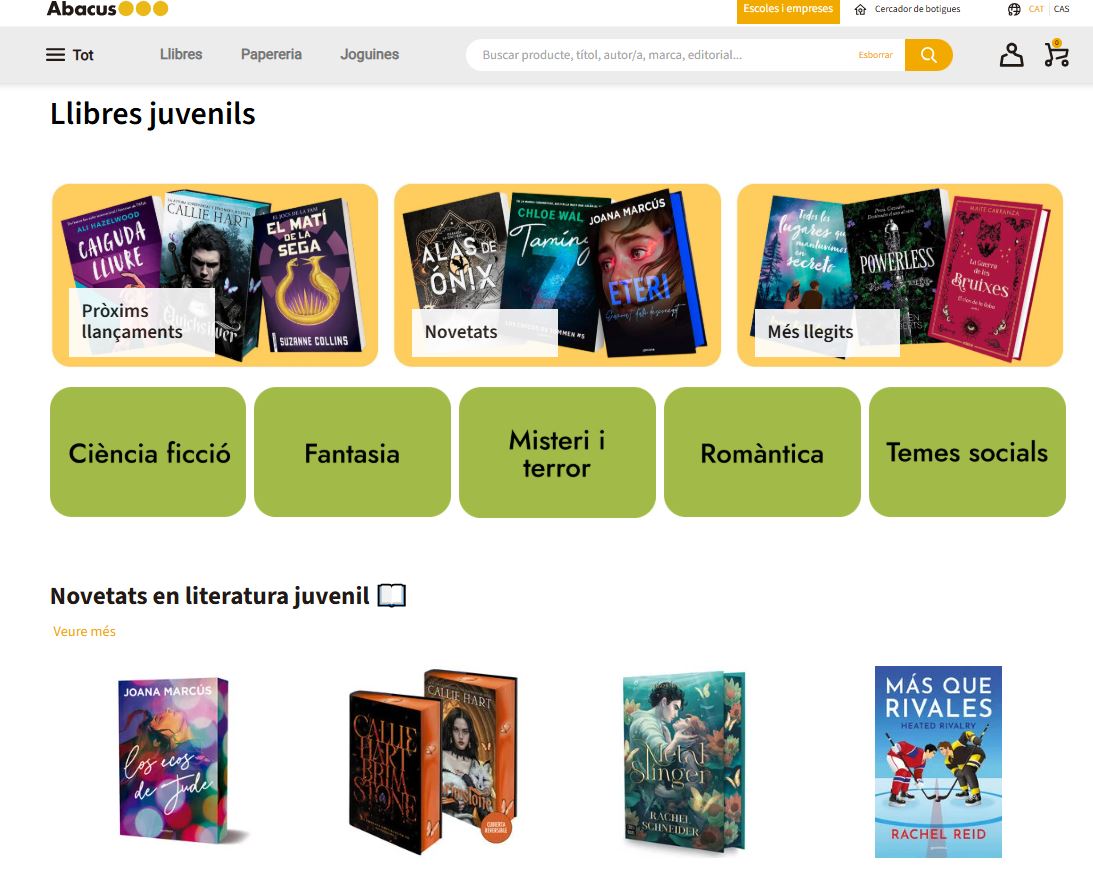Open the Llibres menu
The height and width of the screenshot is (872, 1093).
(x=181, y=54)
